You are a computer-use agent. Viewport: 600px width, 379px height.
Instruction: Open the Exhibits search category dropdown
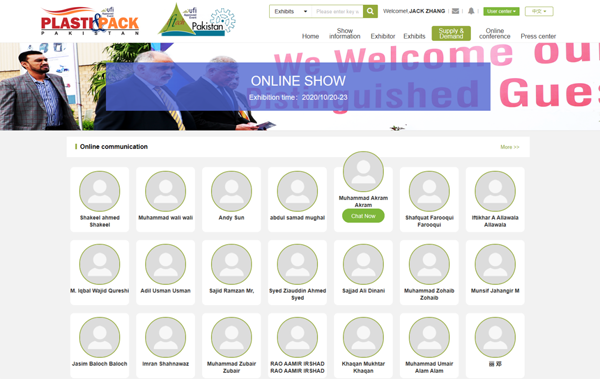(291, 11)
